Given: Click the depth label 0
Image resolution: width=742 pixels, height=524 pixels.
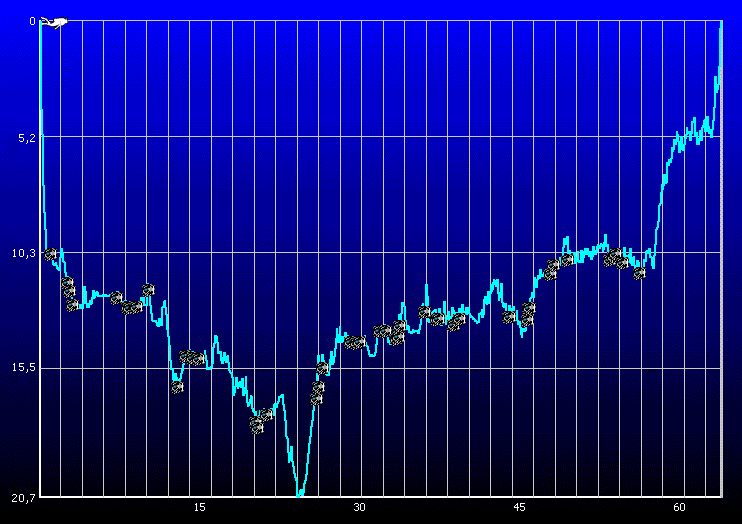Looking at the screenshot, I should (32, 21).
